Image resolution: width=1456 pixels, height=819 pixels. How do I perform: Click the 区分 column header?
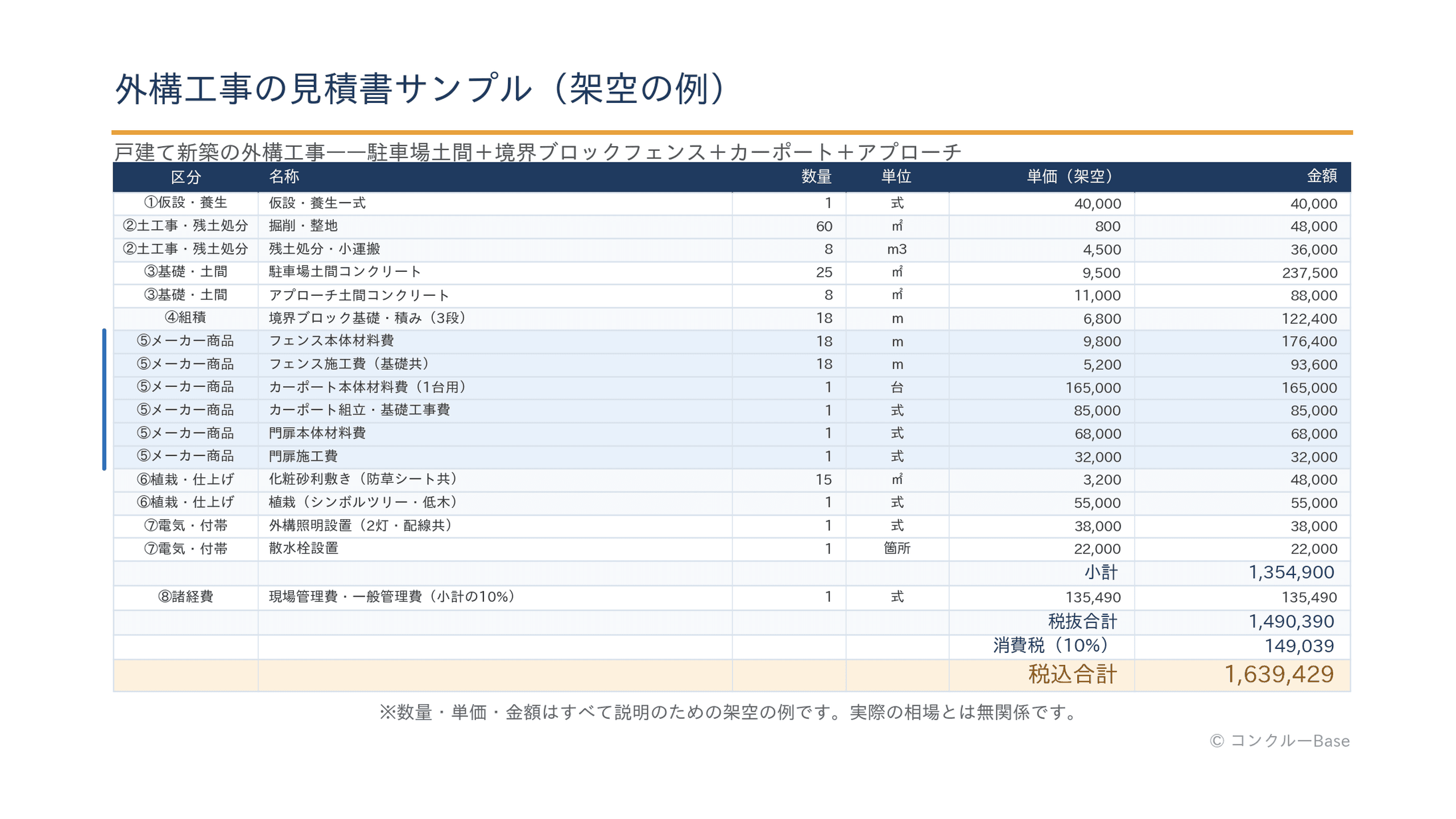pyautogui.click(x=185, y=177)
